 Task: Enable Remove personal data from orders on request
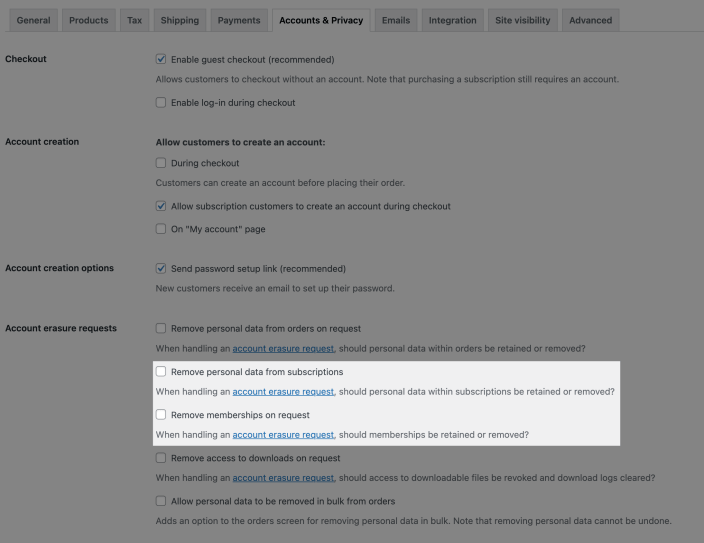(161, 328)
